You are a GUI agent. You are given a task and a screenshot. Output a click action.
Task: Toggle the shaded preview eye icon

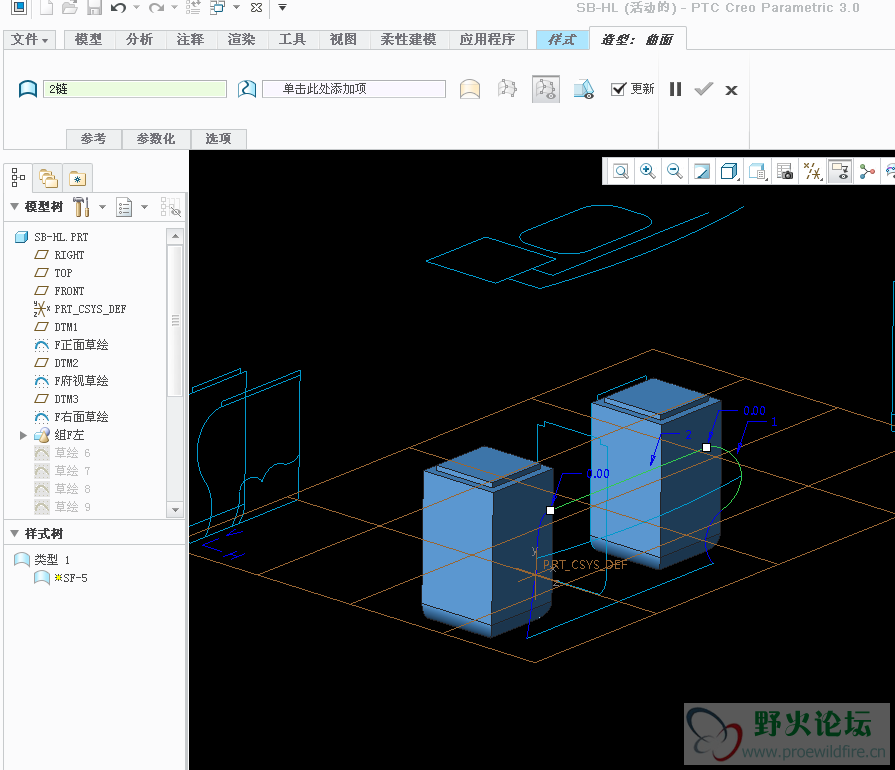[x=584, y=89]
